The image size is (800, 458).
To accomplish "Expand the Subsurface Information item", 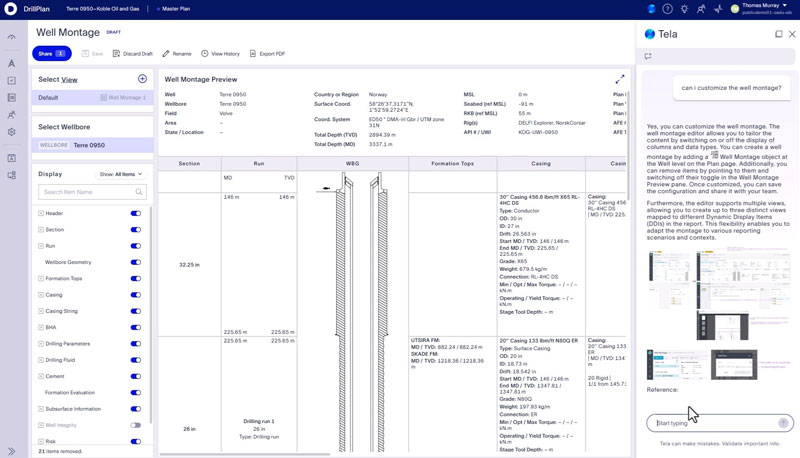I will pos(41,409).
